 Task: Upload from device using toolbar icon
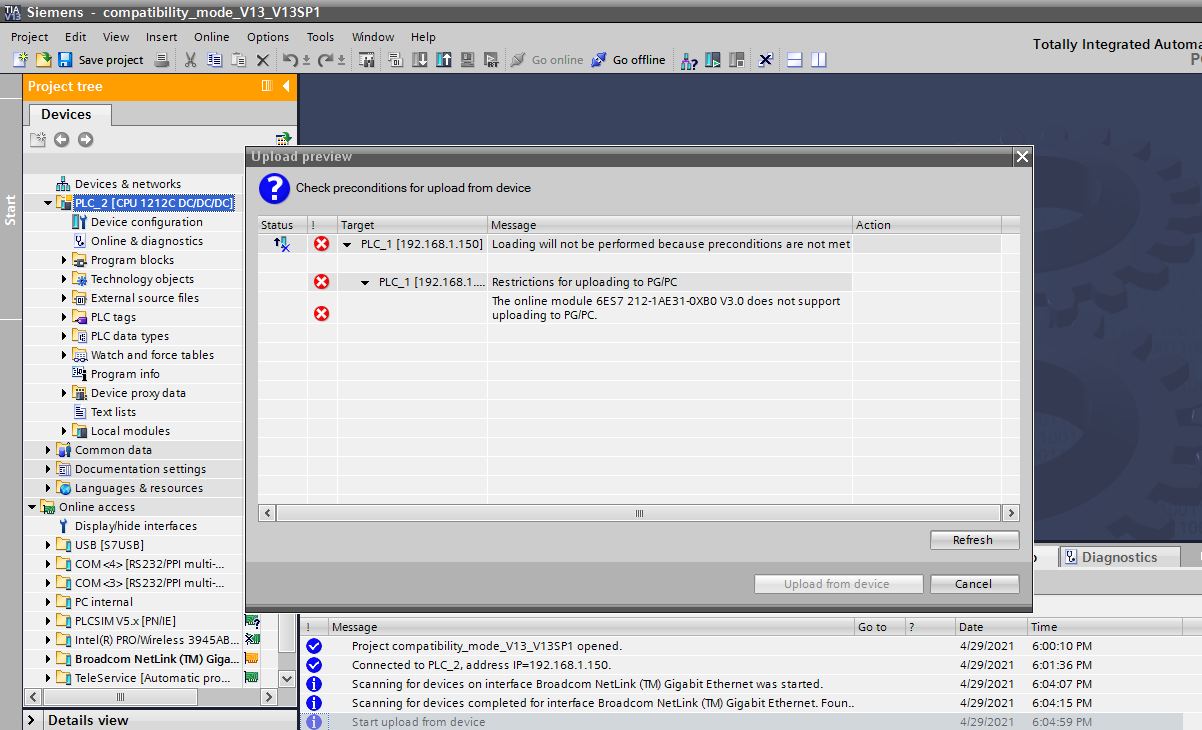coord(444,60)
